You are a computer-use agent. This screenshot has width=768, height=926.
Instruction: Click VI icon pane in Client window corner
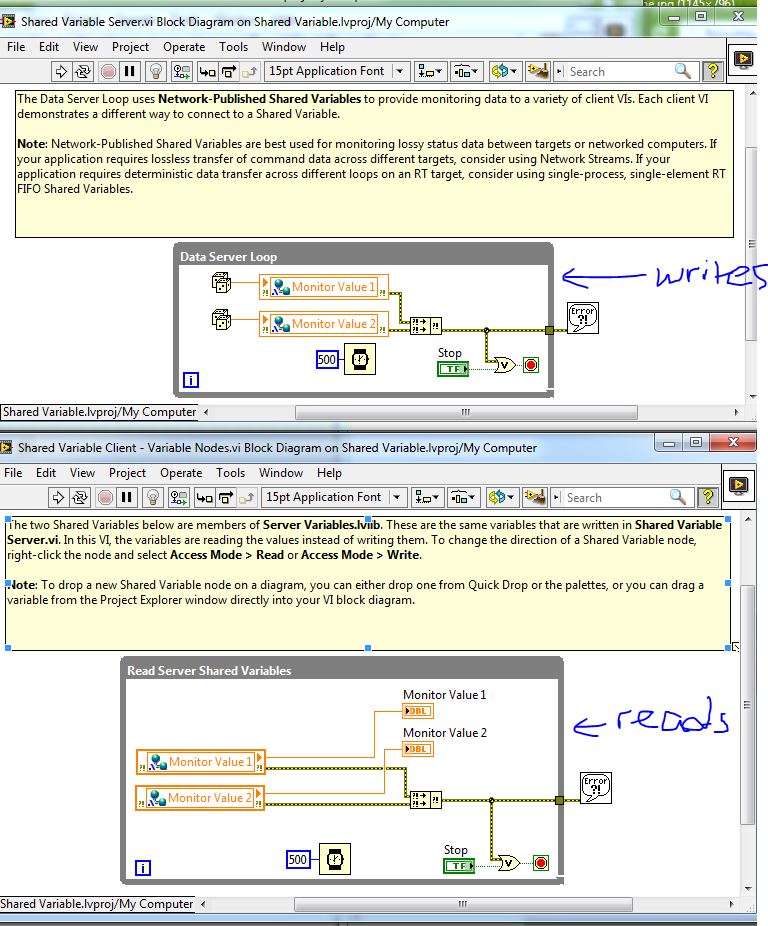(x=740, y=485)
